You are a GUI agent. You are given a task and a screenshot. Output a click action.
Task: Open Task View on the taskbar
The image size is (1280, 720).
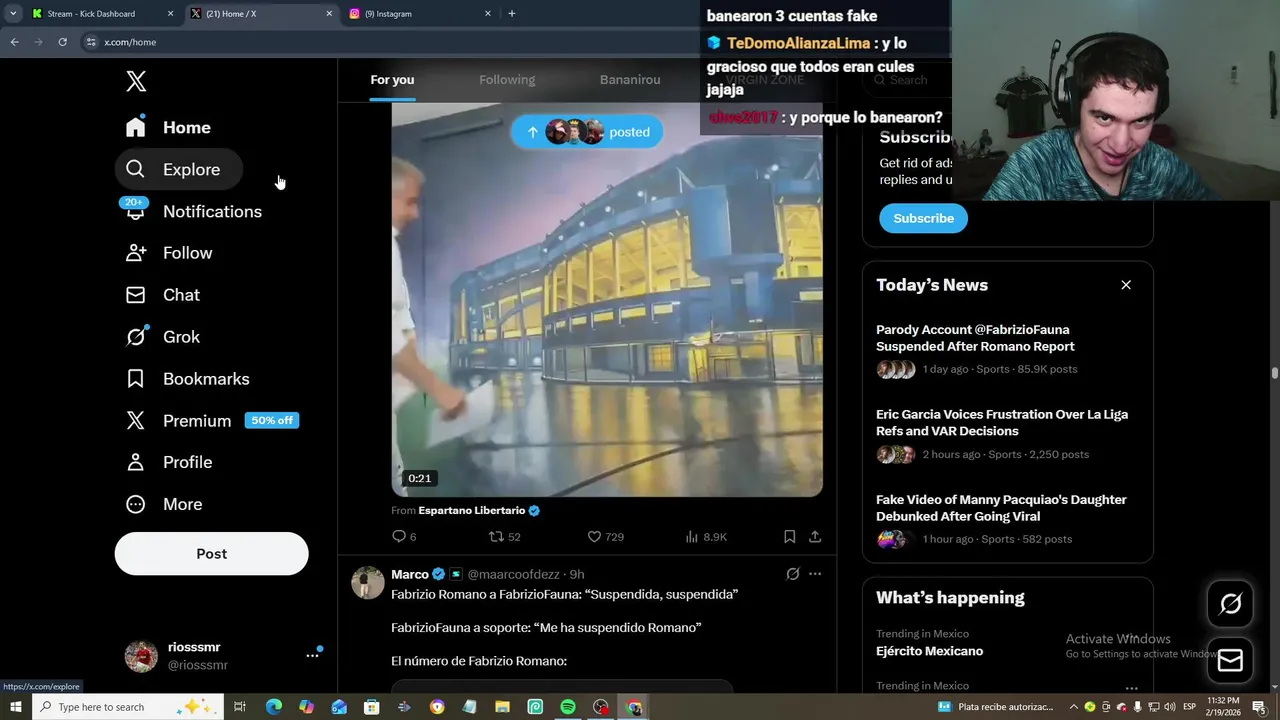(x=240, y=707)
